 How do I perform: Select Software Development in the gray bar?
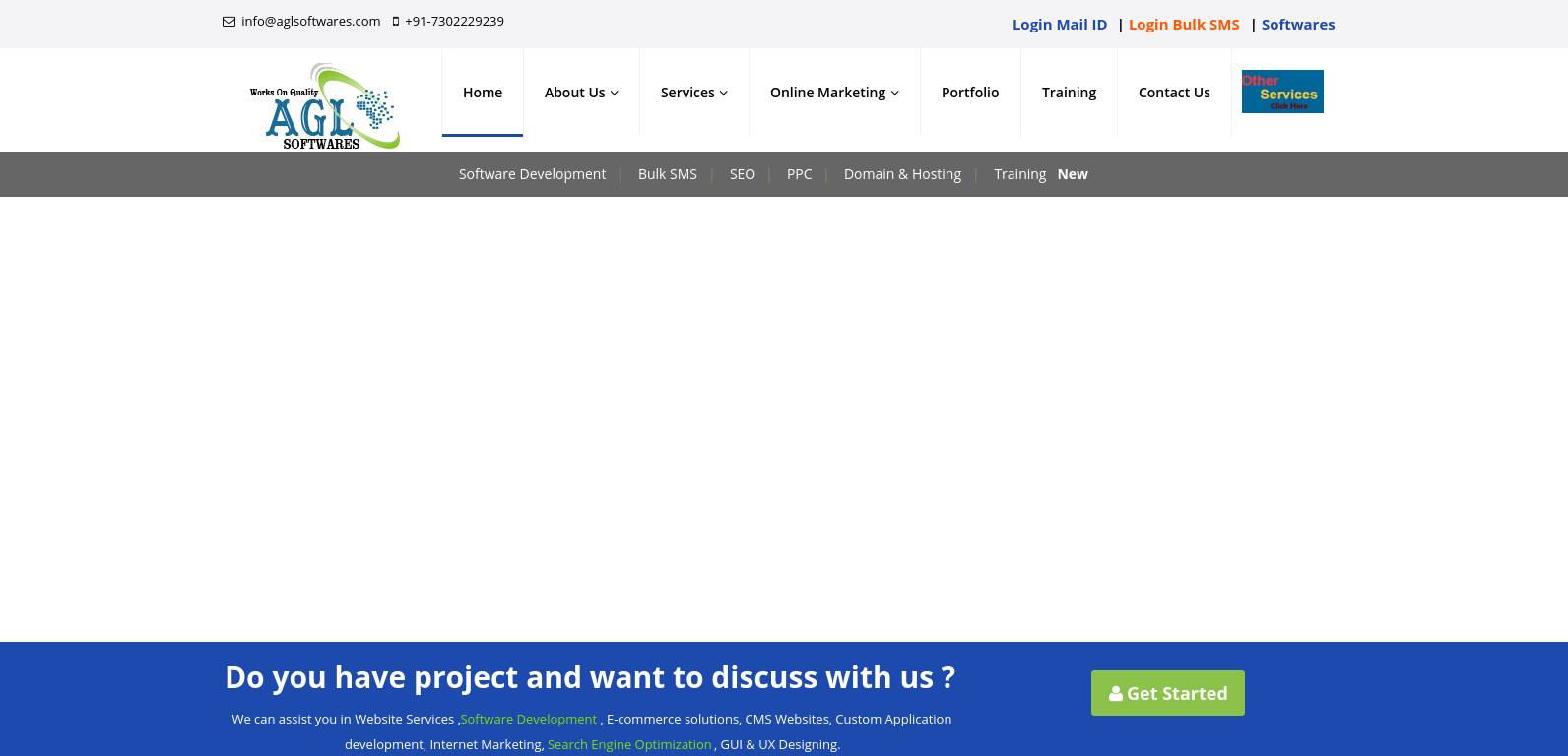(532, 174)
